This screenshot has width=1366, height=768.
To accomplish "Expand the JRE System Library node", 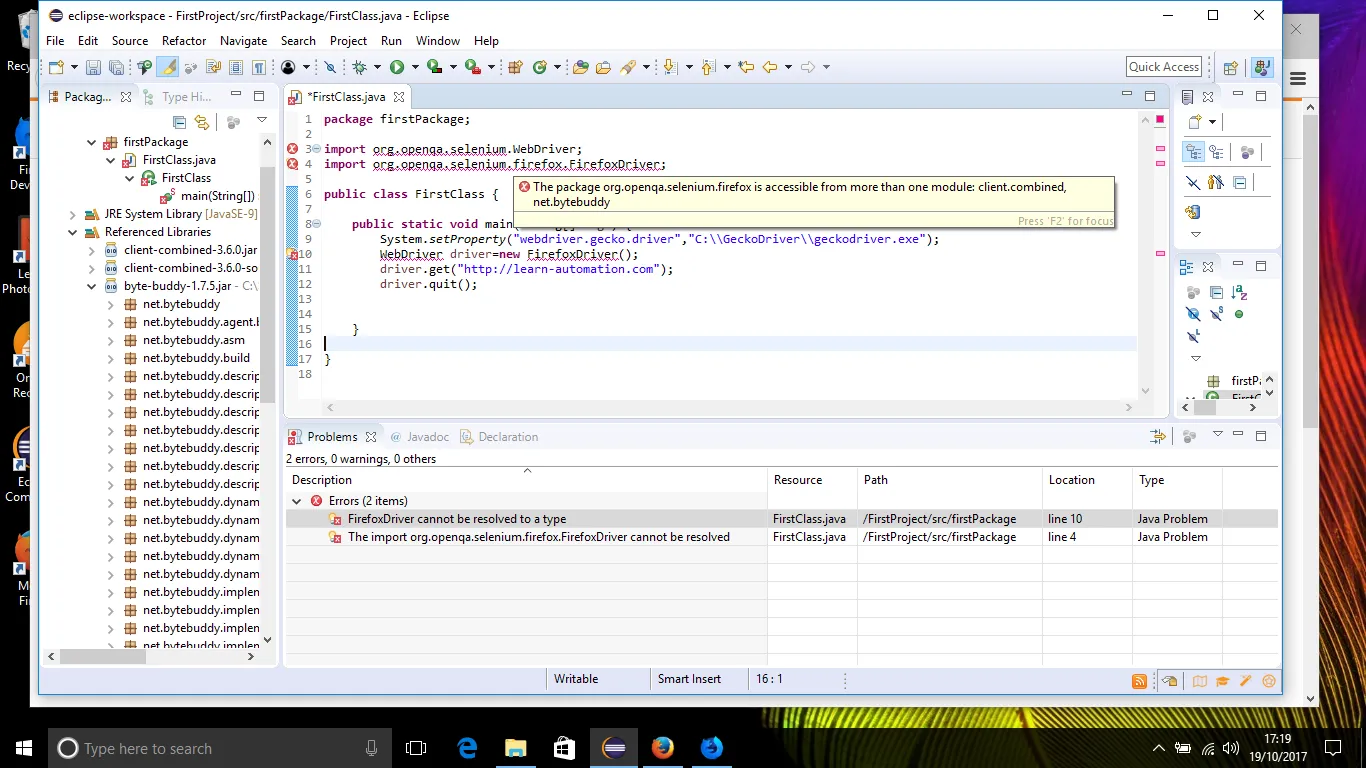I will point(73,214).
